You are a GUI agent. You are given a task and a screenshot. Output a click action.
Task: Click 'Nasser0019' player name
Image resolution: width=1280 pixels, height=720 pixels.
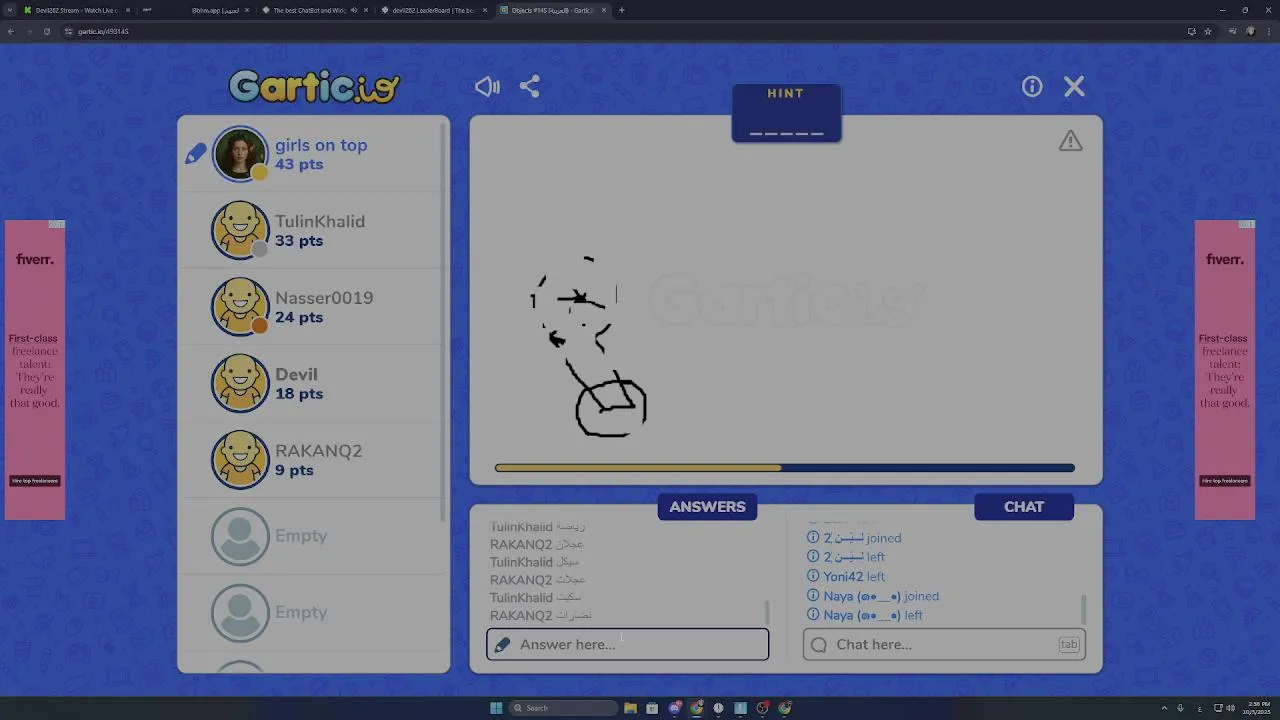tap(324, 298)
